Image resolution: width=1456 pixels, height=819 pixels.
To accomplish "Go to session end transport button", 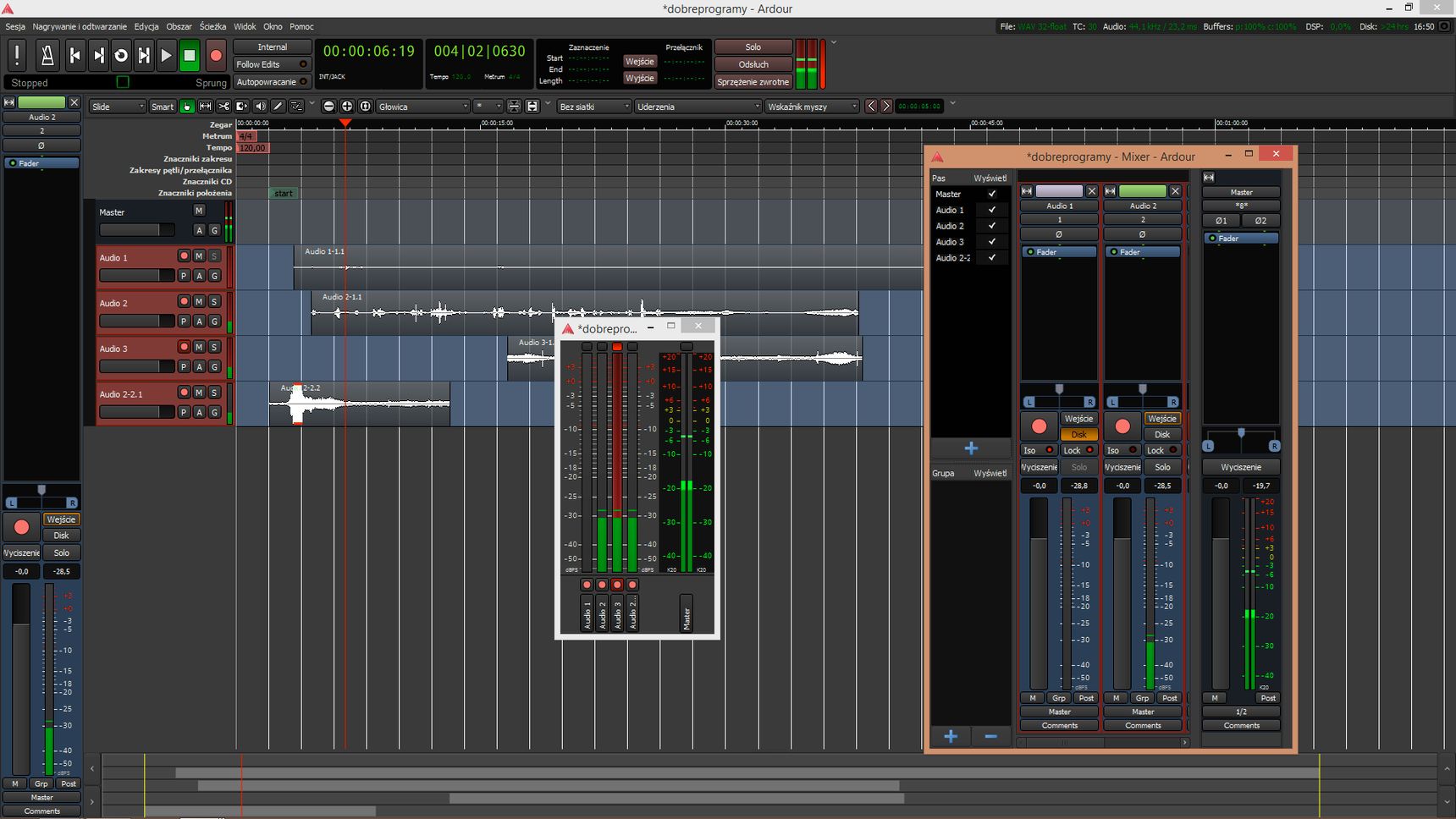I will coord(98,55).
